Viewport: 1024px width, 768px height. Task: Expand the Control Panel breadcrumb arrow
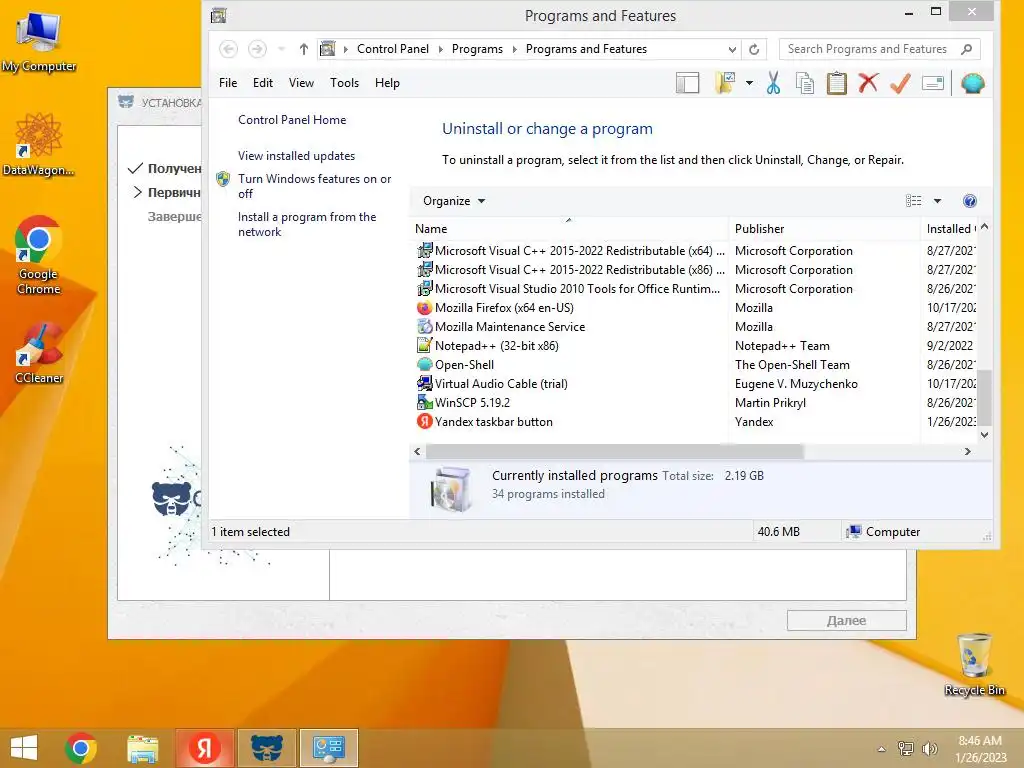[x=440, y=49]
